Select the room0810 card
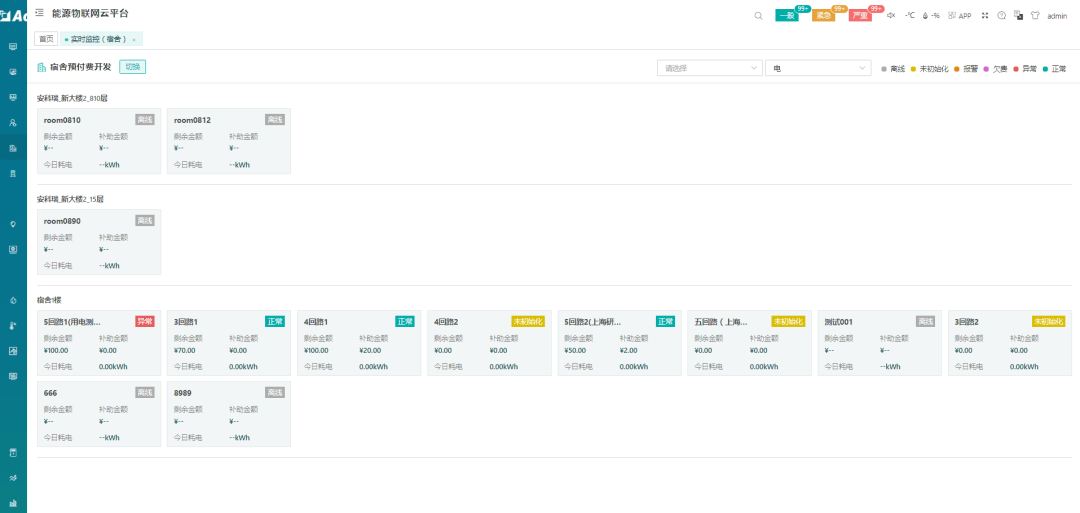 coord(98,141)
